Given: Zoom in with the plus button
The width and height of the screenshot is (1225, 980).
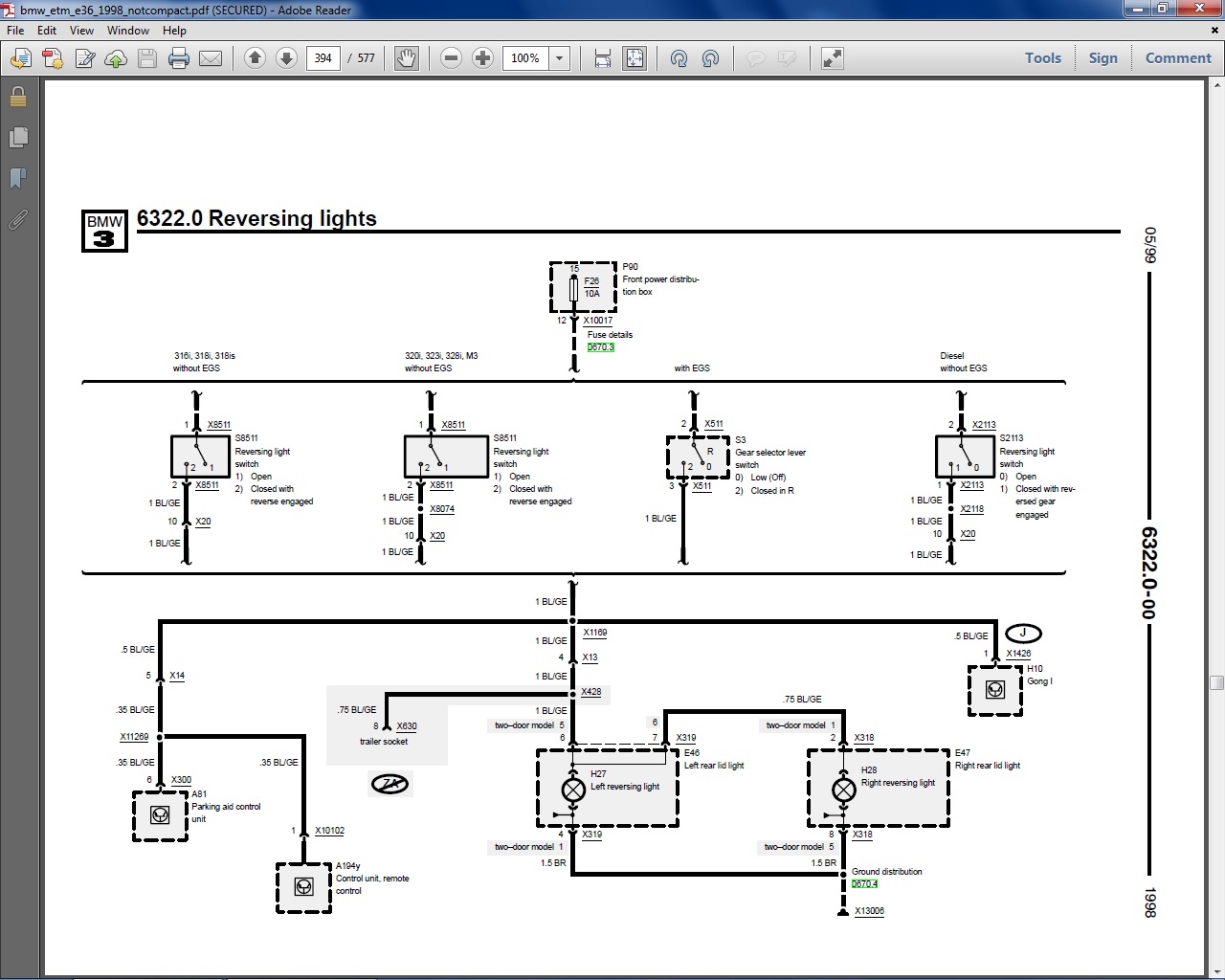Looking at the screenshot, I should click(483, 58).
